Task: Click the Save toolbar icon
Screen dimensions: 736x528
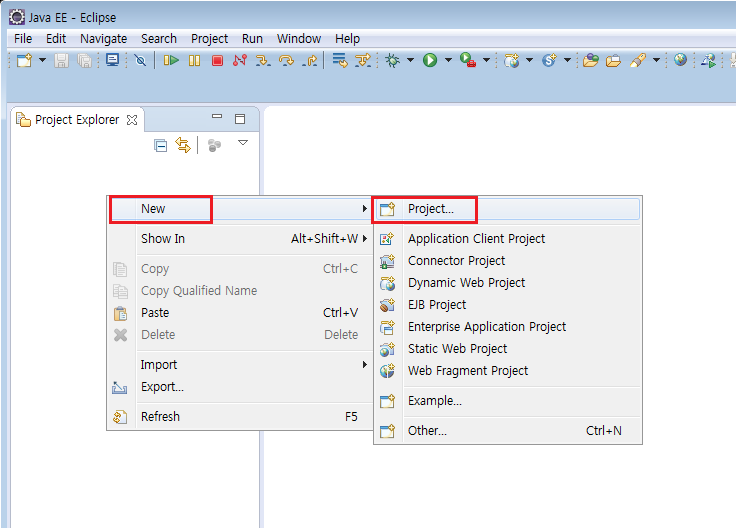Action: tap(61, 61)
